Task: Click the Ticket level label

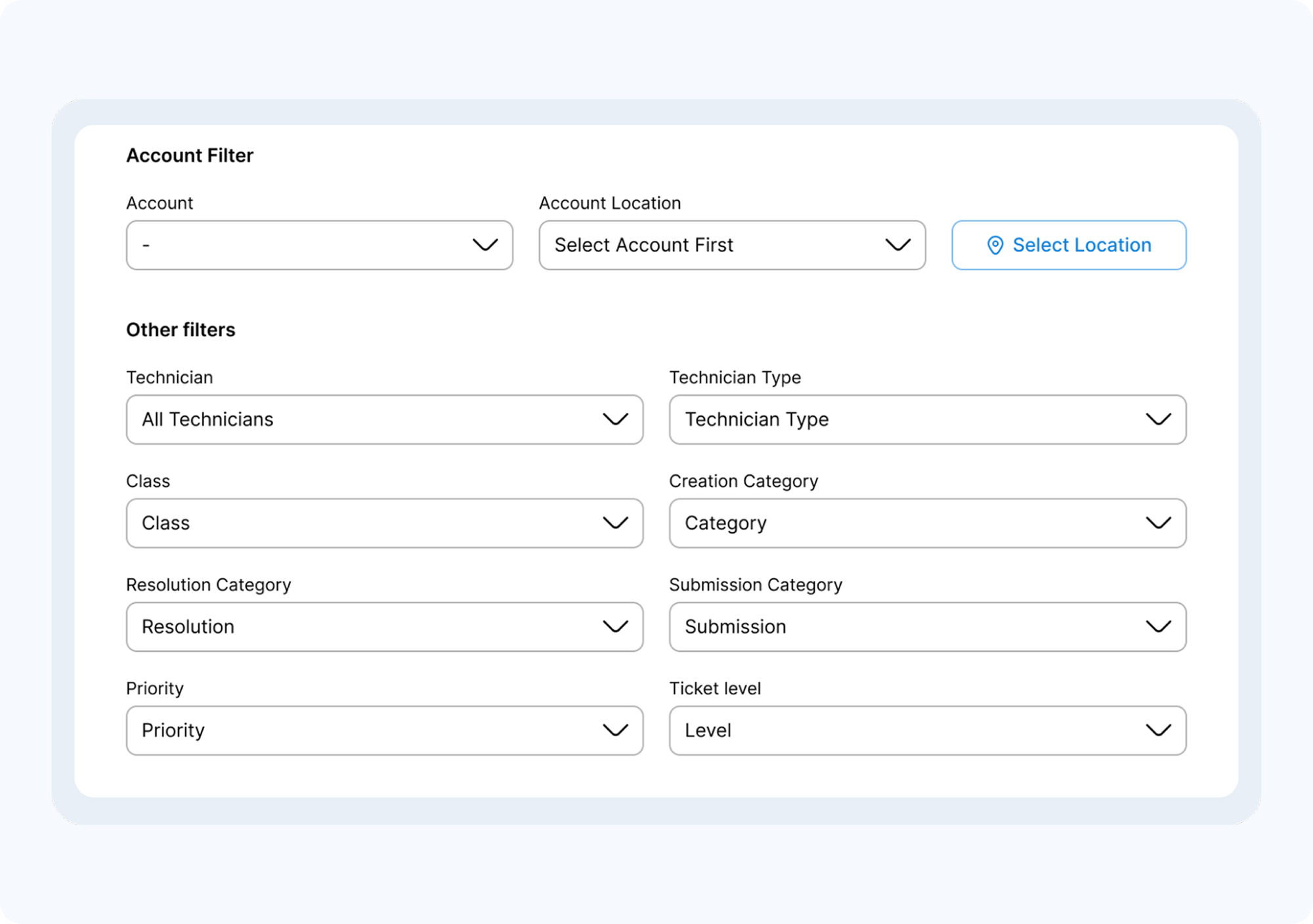Action: (x=715, y=688)
